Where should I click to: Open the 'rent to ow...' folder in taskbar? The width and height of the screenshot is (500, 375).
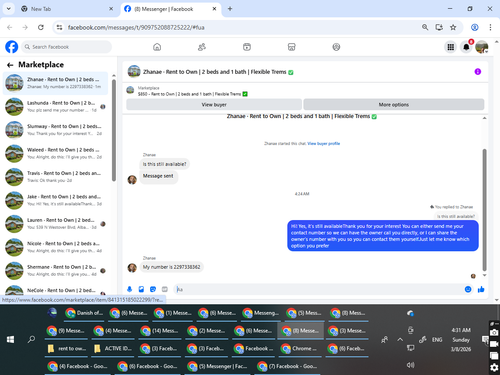[66, 349]
